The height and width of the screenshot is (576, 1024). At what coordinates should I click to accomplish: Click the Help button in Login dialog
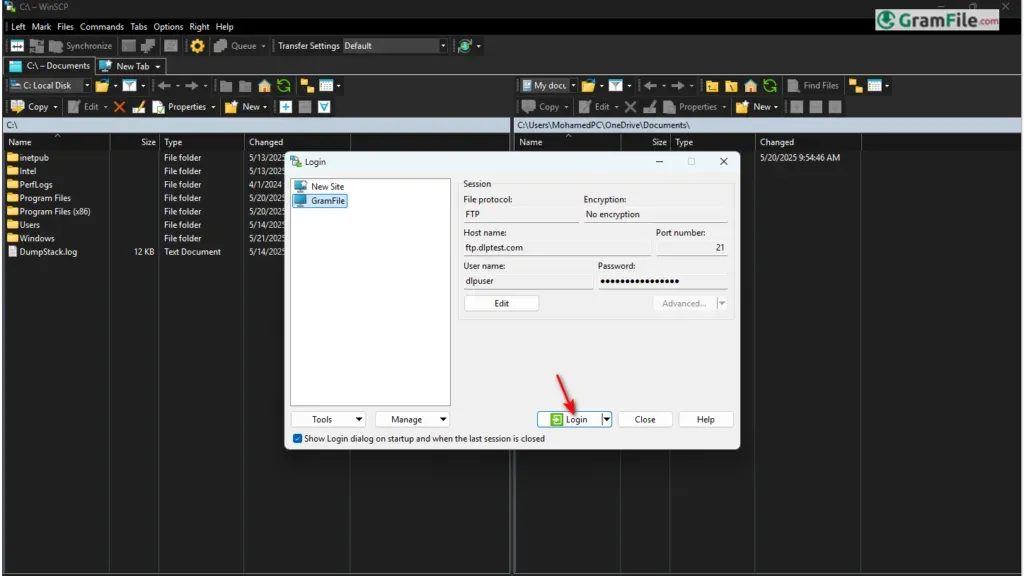[x=706, y=419]
